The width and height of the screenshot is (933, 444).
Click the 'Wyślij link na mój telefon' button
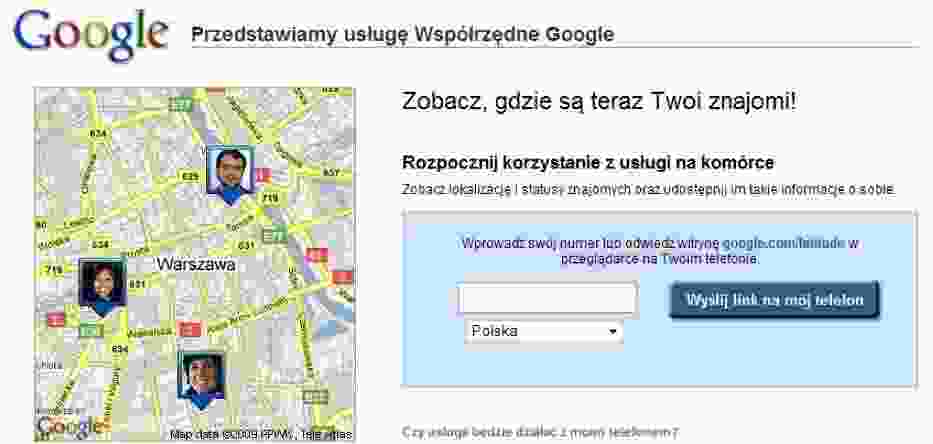[x=775, y=300]
